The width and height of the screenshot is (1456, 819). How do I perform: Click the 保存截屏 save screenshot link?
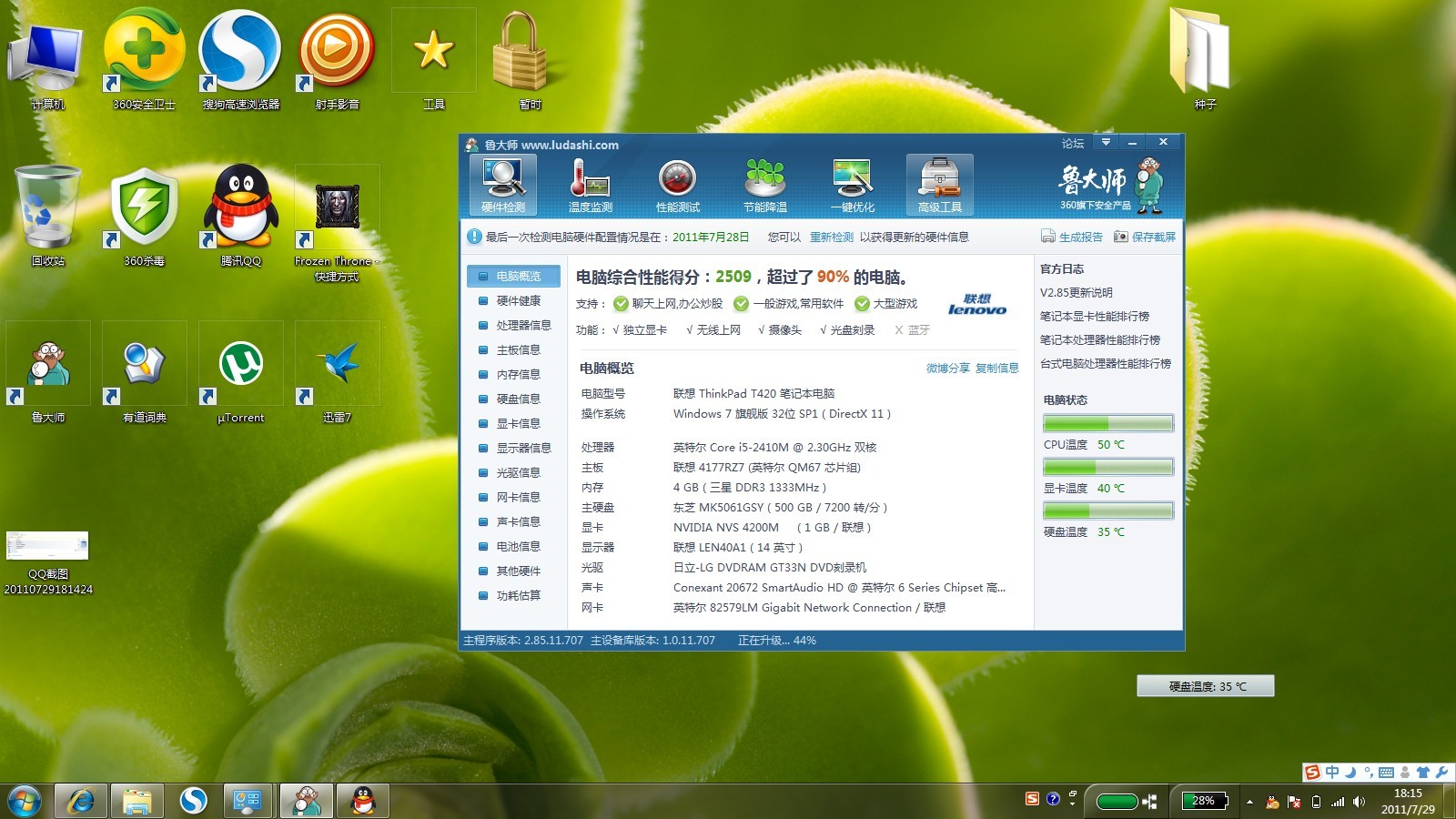click(x=1145, y=237)
